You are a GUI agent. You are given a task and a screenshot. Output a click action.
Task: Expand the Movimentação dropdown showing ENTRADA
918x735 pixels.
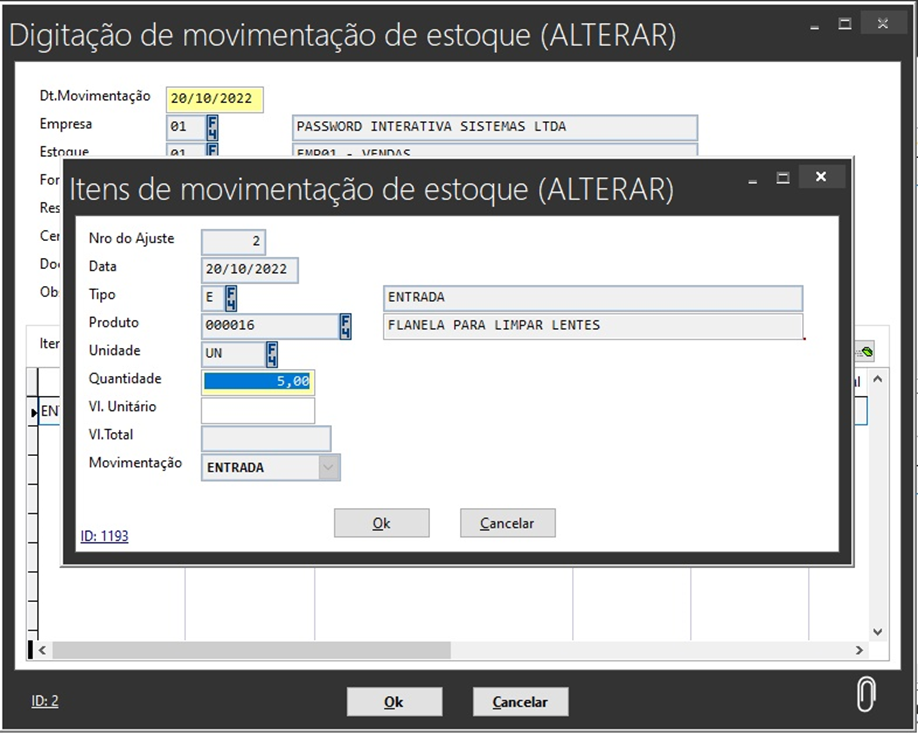pos(328,467)
